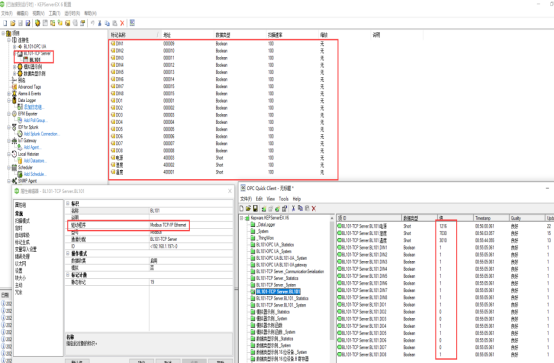Open the 工具(T) menu in KEPServerEX

[54, 13]
